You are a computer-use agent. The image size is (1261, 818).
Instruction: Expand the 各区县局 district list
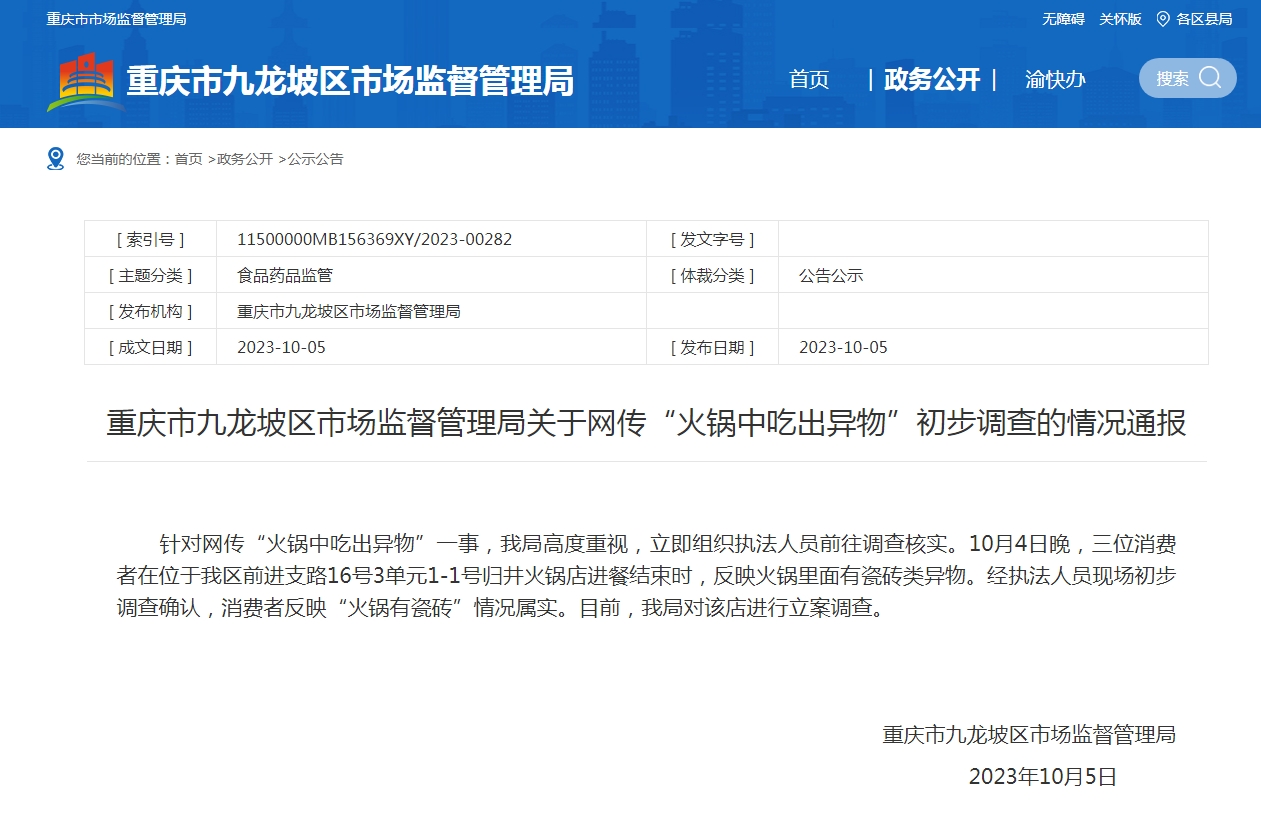pyautogui.click(x=1204, y=19)
